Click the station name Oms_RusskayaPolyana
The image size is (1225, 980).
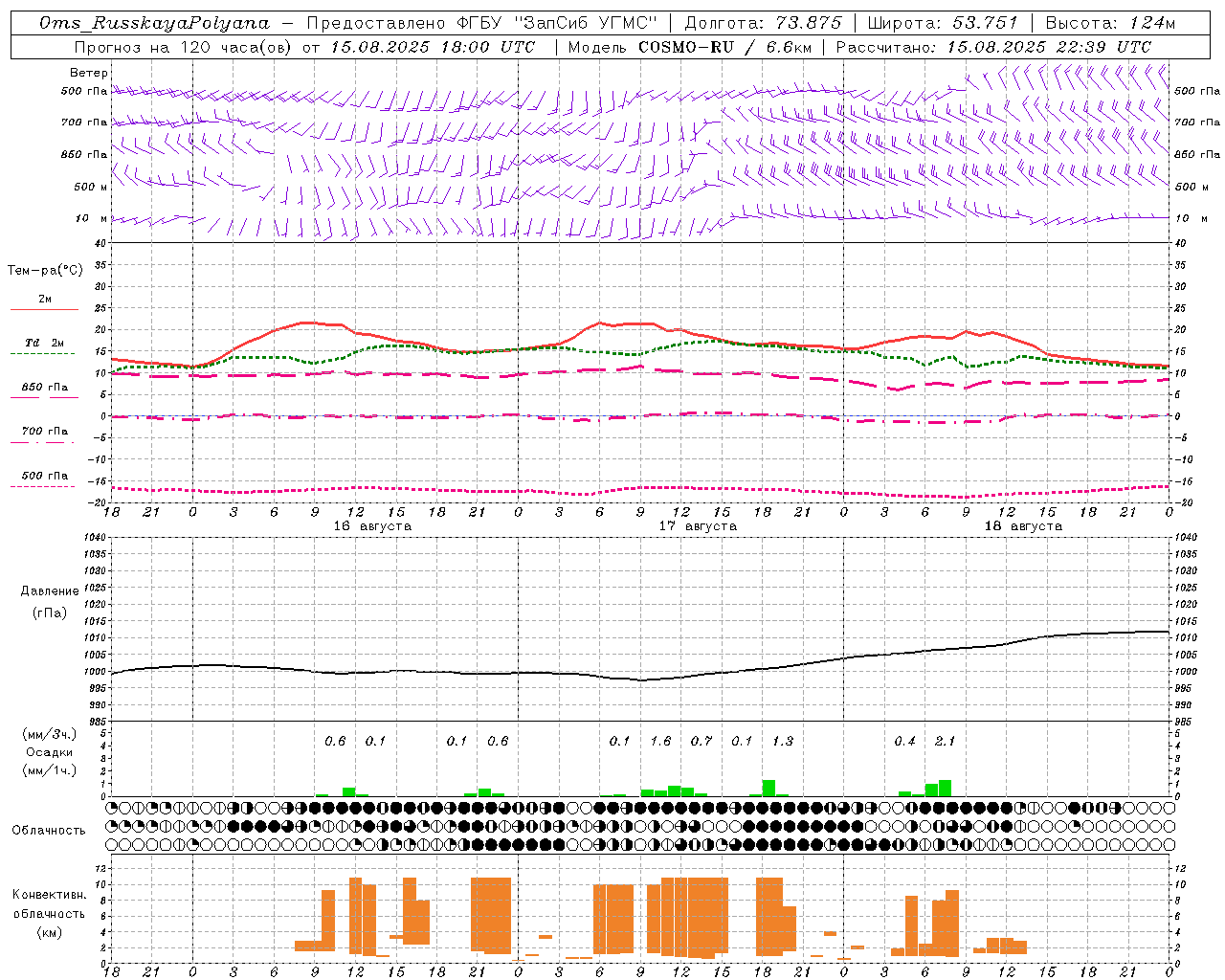[x=155, y=23]
